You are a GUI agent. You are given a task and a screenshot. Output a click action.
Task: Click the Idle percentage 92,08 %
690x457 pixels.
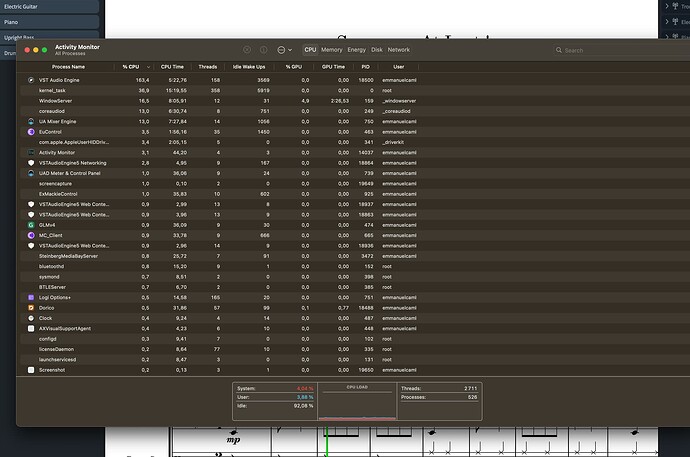click(303, 406)
